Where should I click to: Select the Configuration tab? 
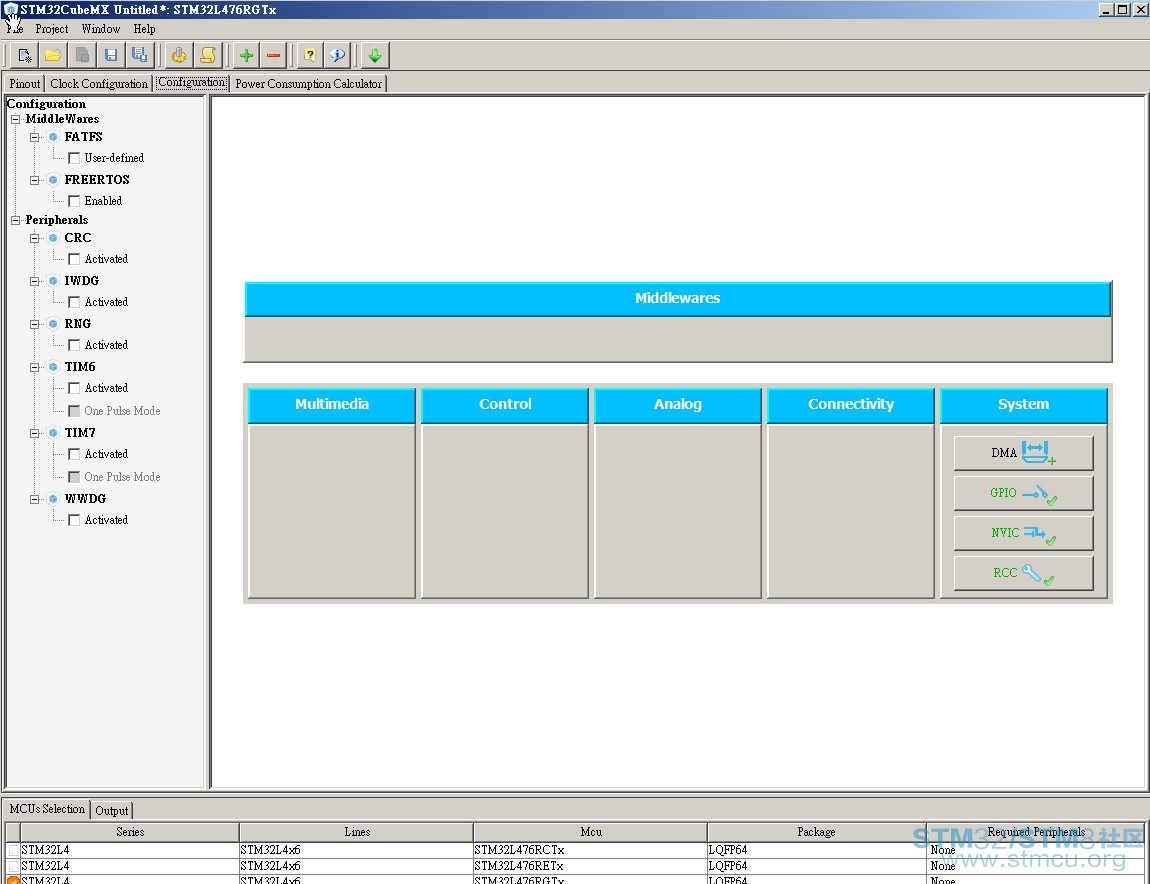coord(191,82)
